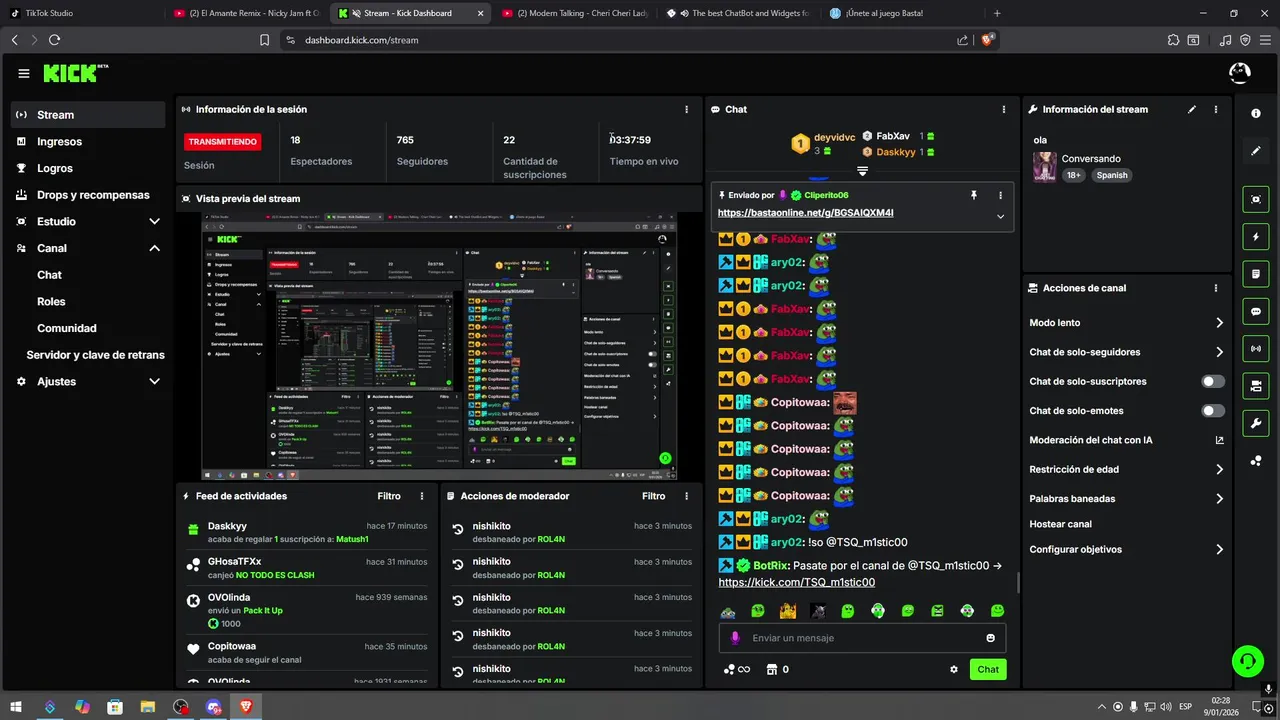Click the three-dots icon at bottom of right sidebar
This screenshot has width=1280, height=720.
pyautogui.click(x=1256, y=461)
